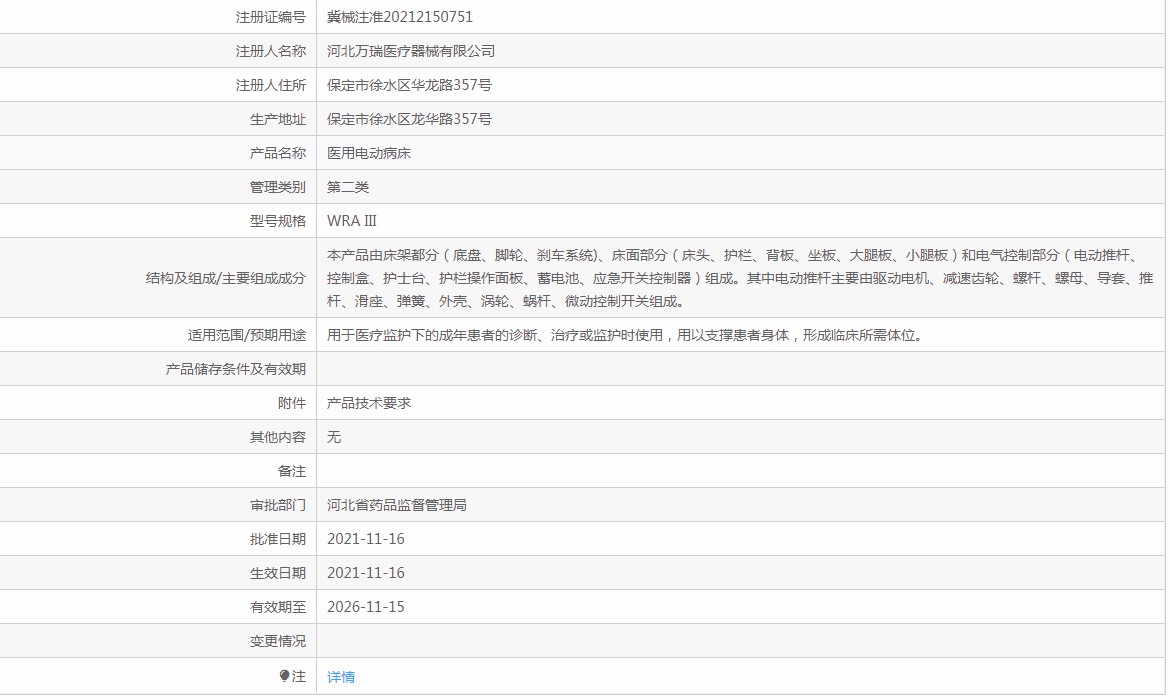
Task: Click the 生效日期 label
Action: (x=278, y=573)
